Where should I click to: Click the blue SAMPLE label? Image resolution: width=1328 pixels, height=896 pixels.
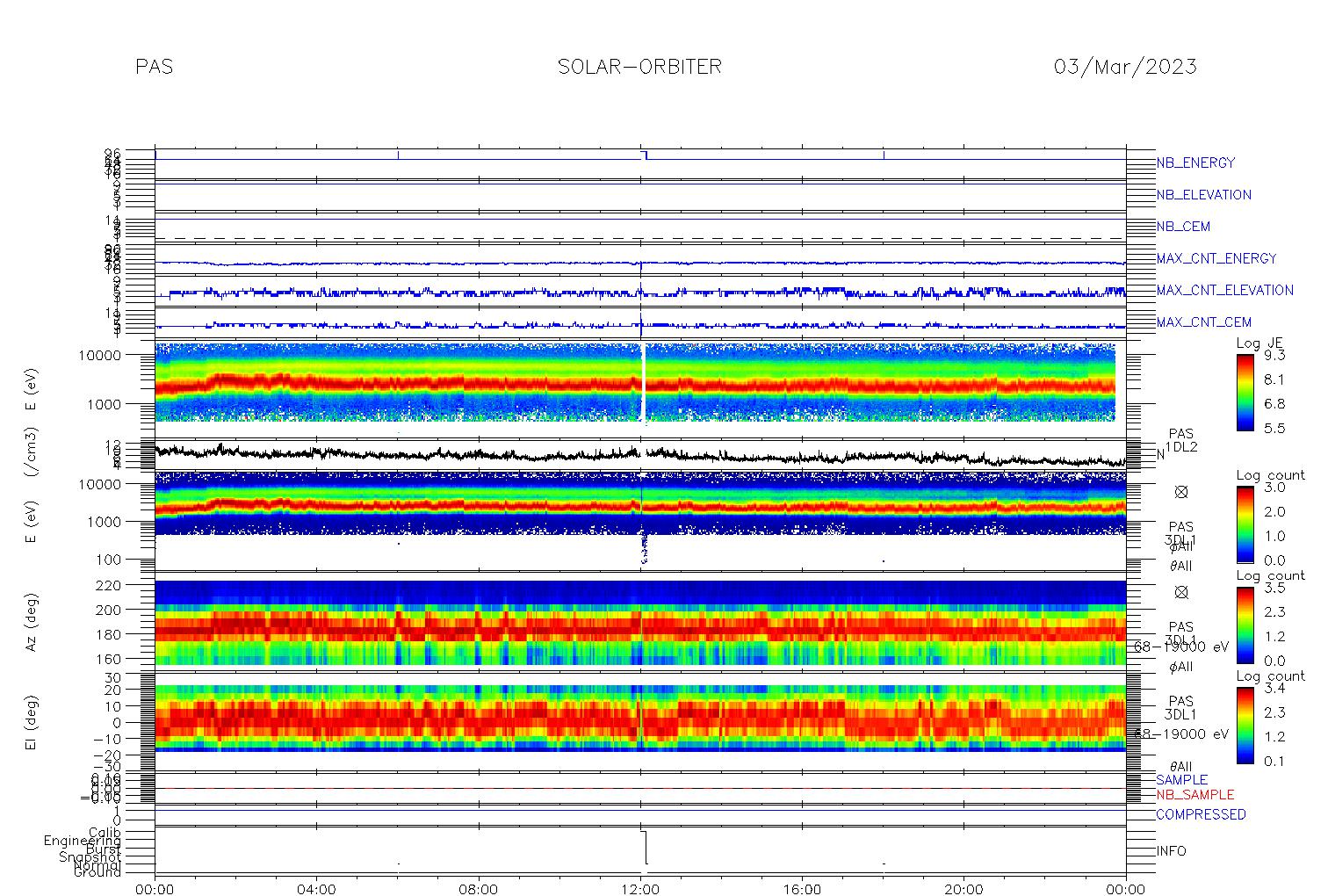(x=1181, y=780)
